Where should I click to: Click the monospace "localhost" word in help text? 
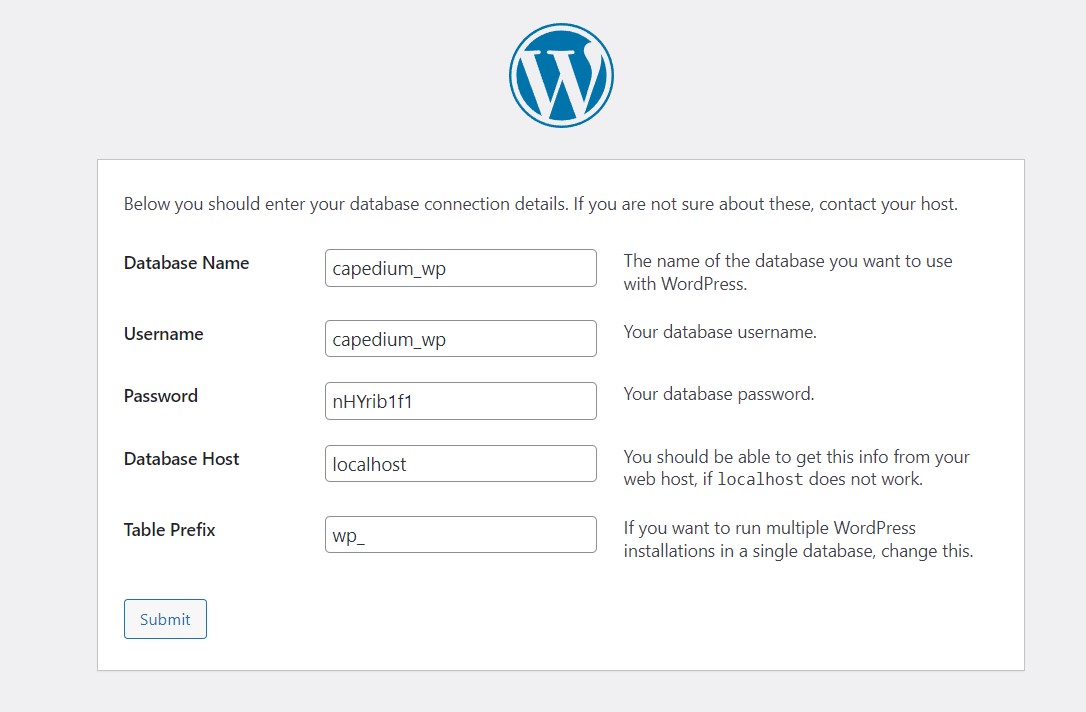click(760, 480)
